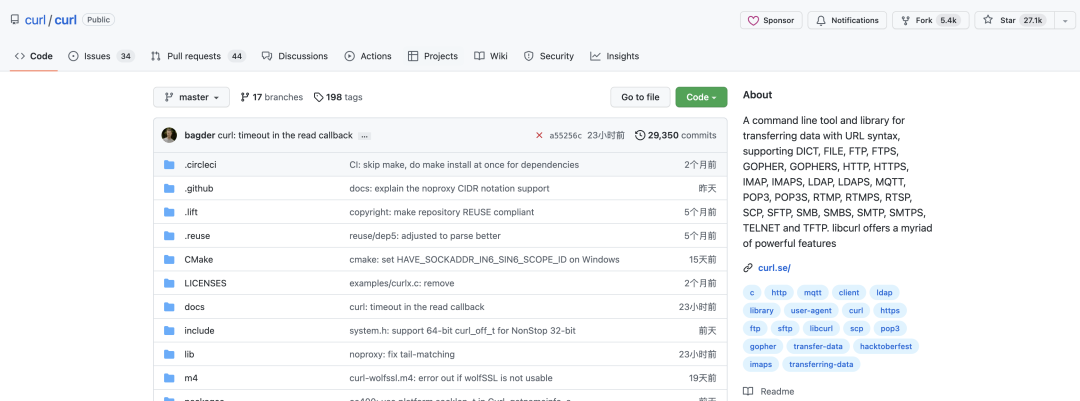Click the branch icon beside 17 branches

245,97
